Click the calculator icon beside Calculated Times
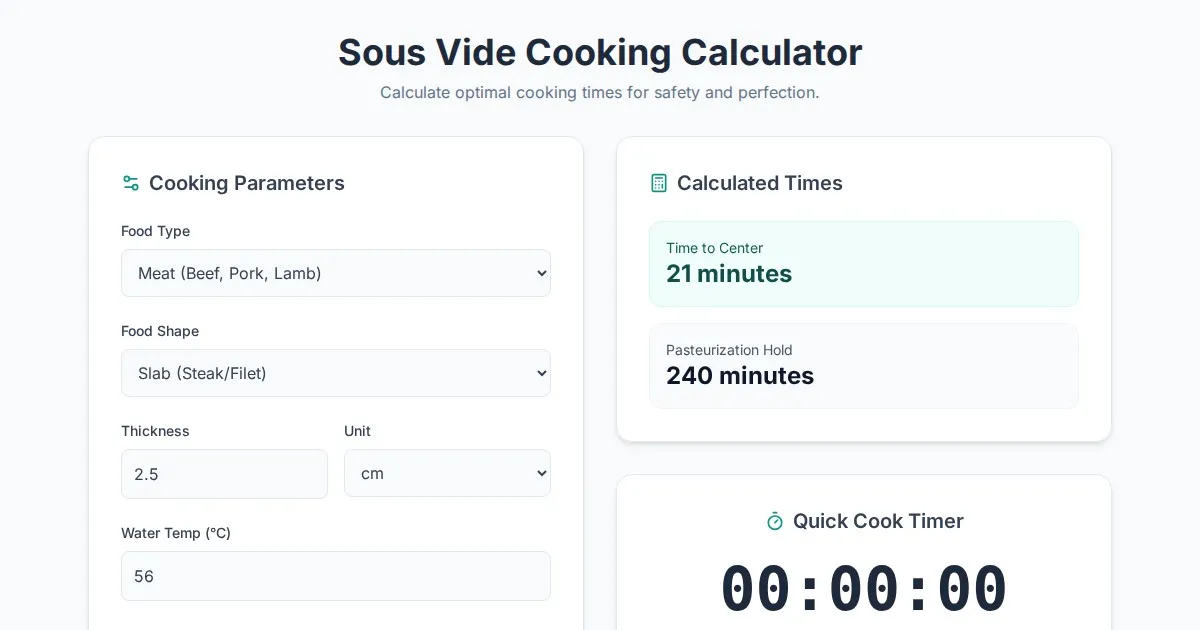Screen dimensions: 1200x630 coord(659,183)
